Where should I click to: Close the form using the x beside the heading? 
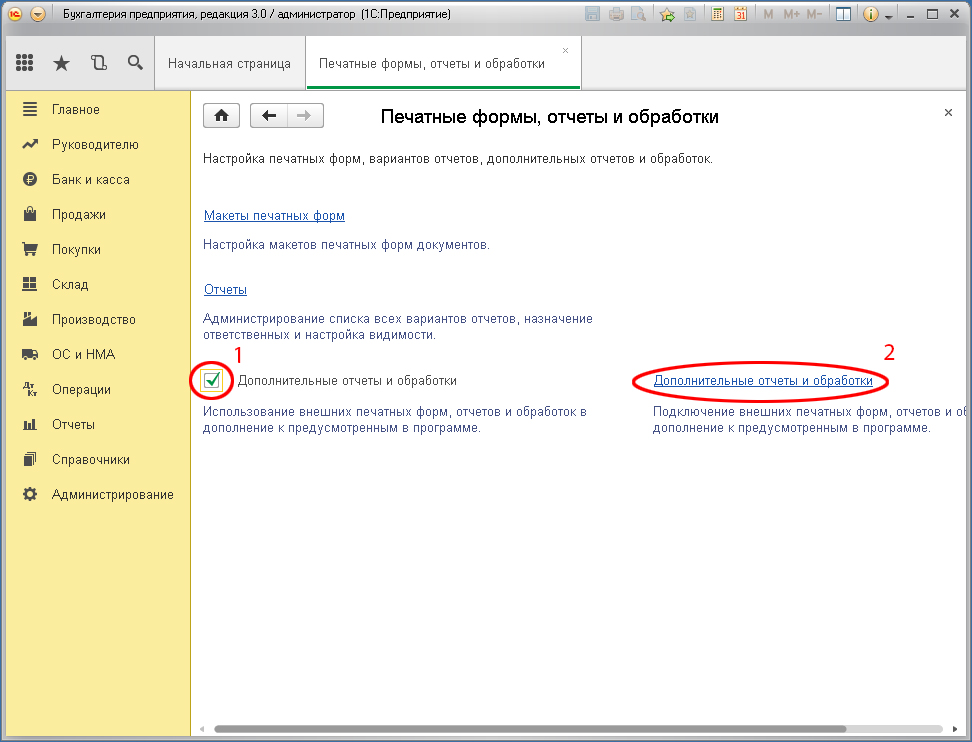click(x=948, y=112)
